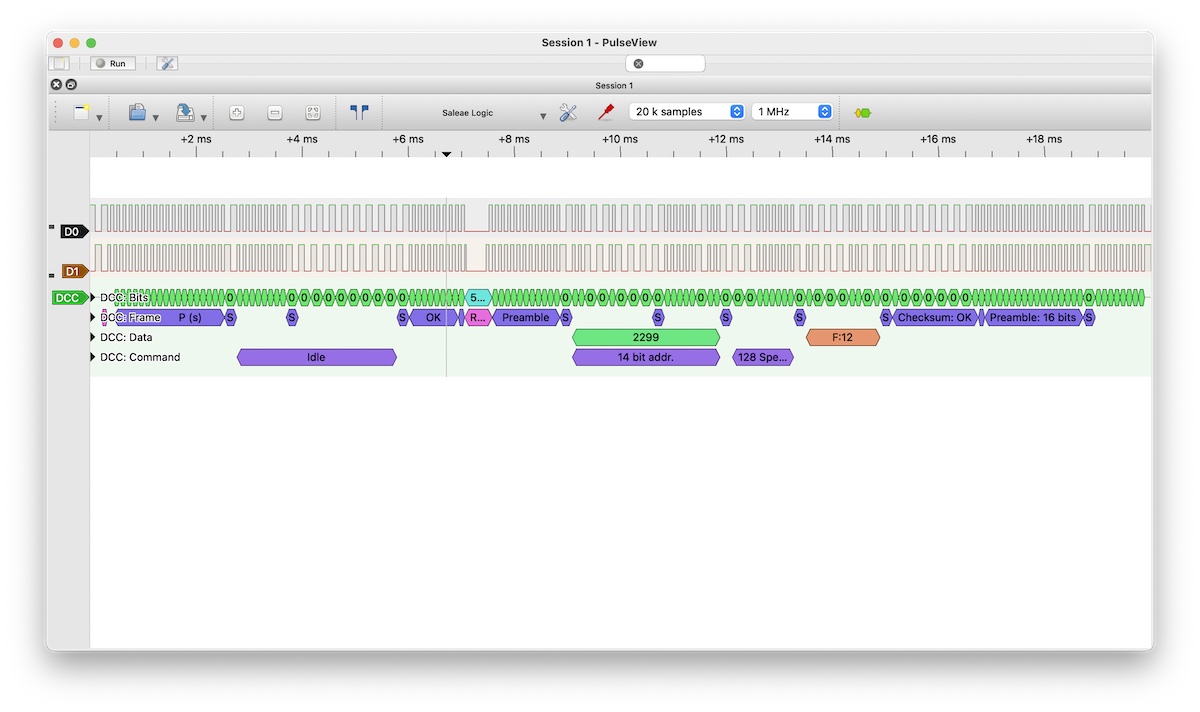Click the add protocol decoder icon
This screenshot has width=1200, height=712.
click(x=862, y=113)
